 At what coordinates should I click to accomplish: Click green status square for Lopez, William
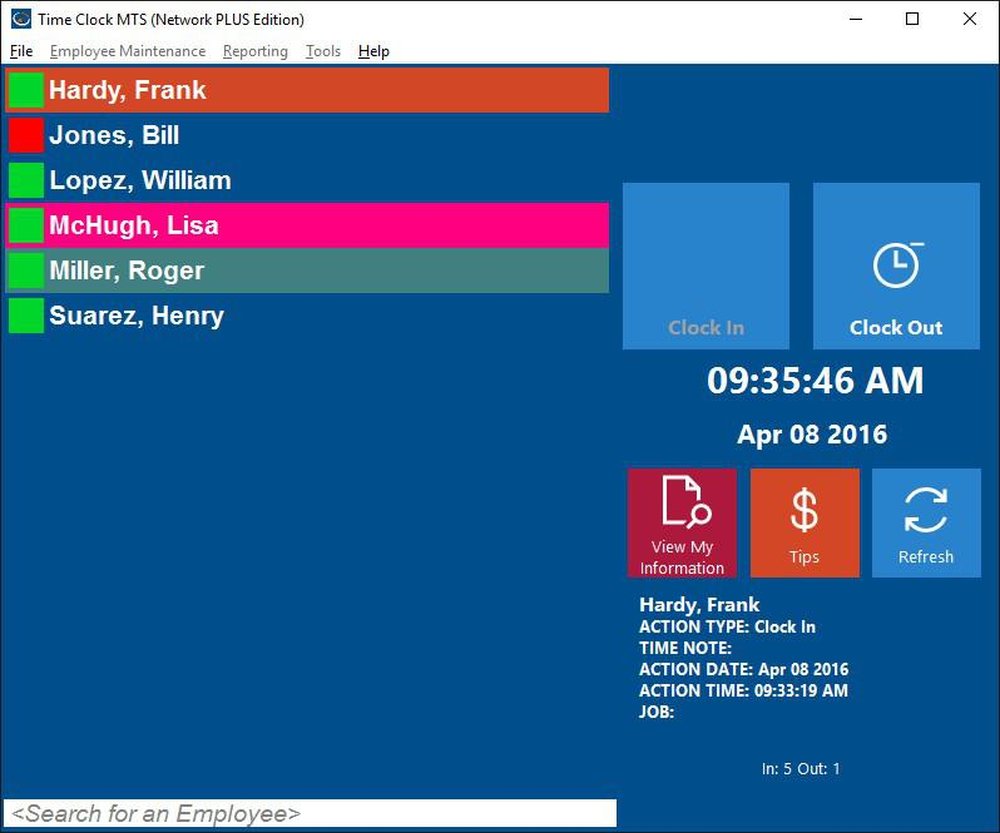click(x=26, y=181)
